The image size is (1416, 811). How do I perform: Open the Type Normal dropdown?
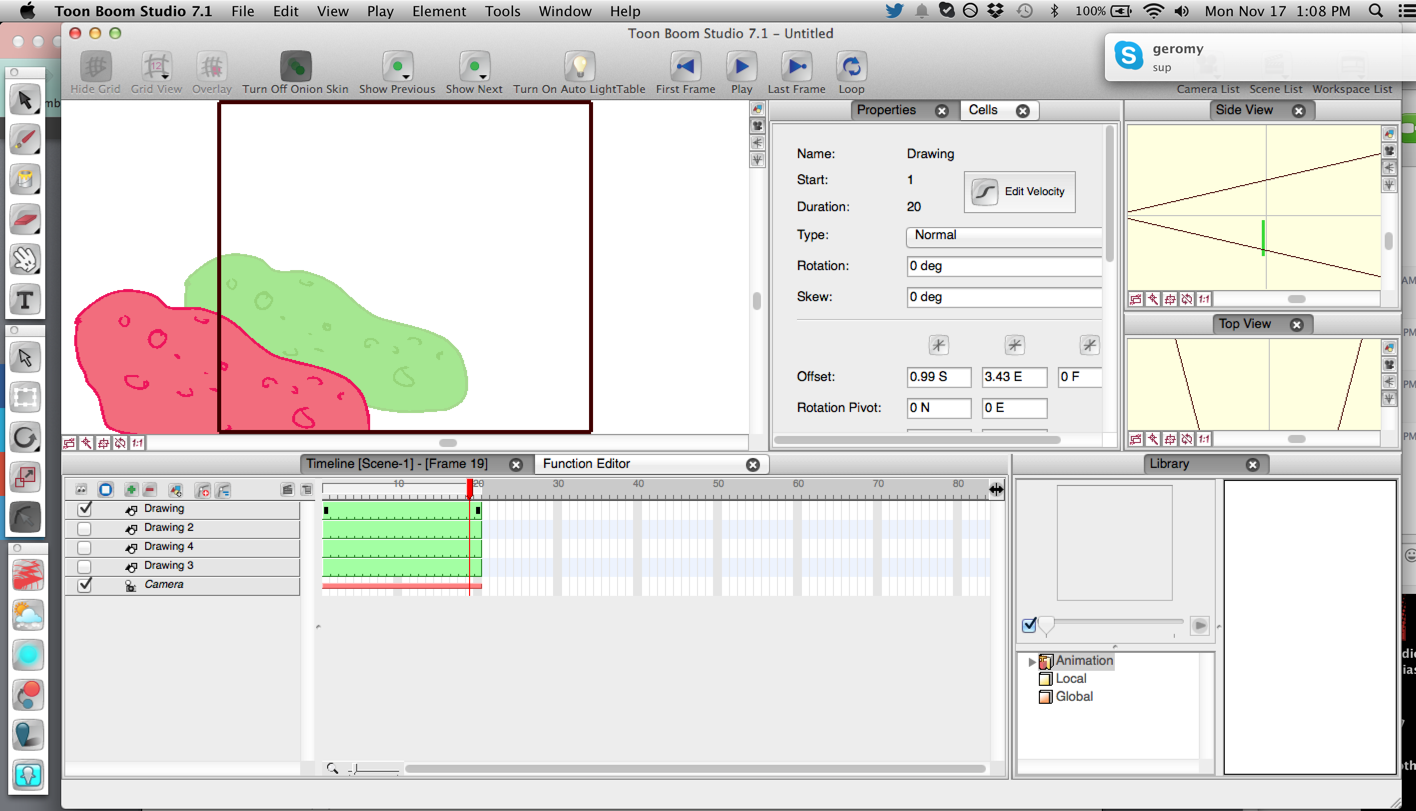(x=1004, y=236)
